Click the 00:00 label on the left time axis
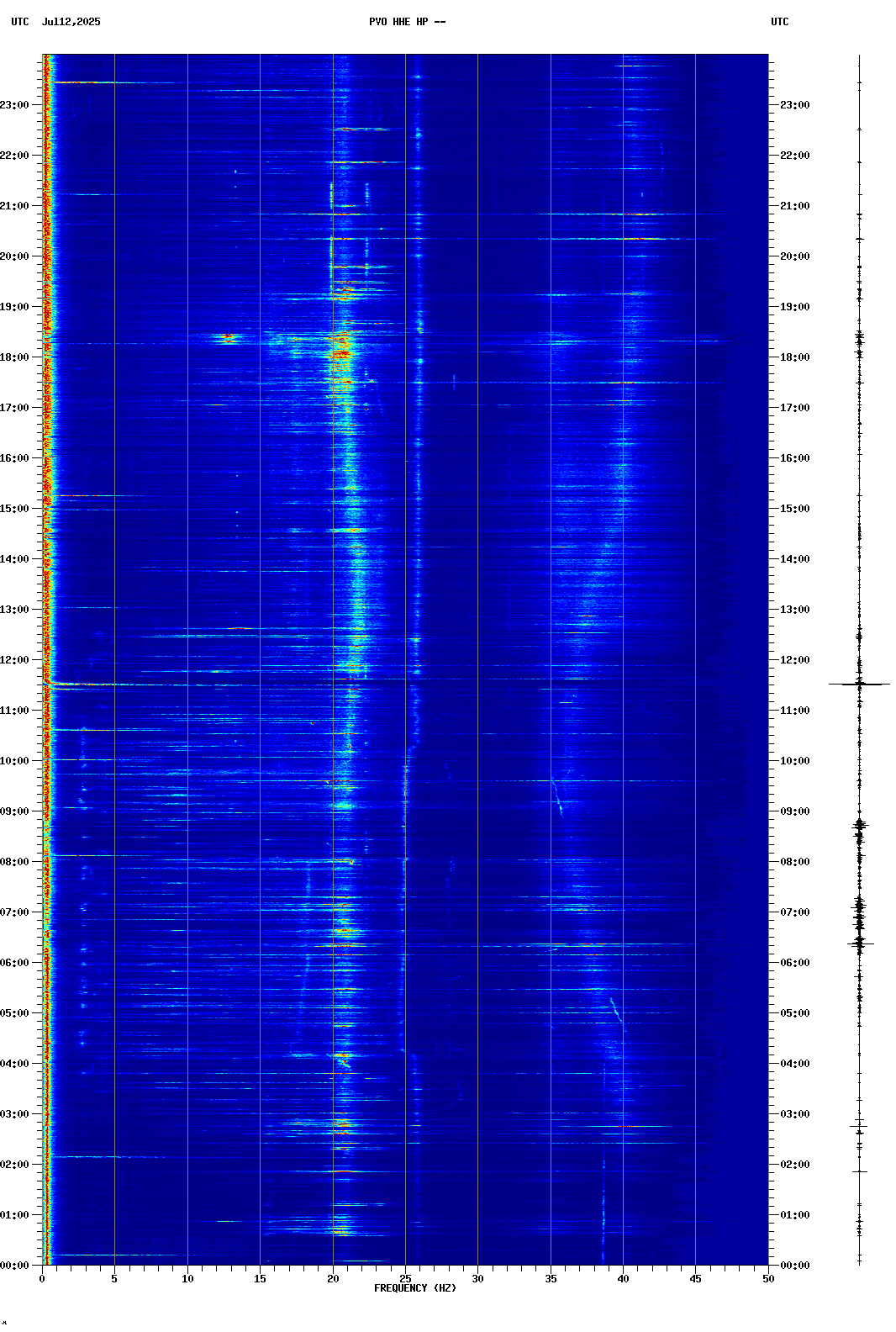Viewport: 896px width, 1332px height. [14, 1266]
